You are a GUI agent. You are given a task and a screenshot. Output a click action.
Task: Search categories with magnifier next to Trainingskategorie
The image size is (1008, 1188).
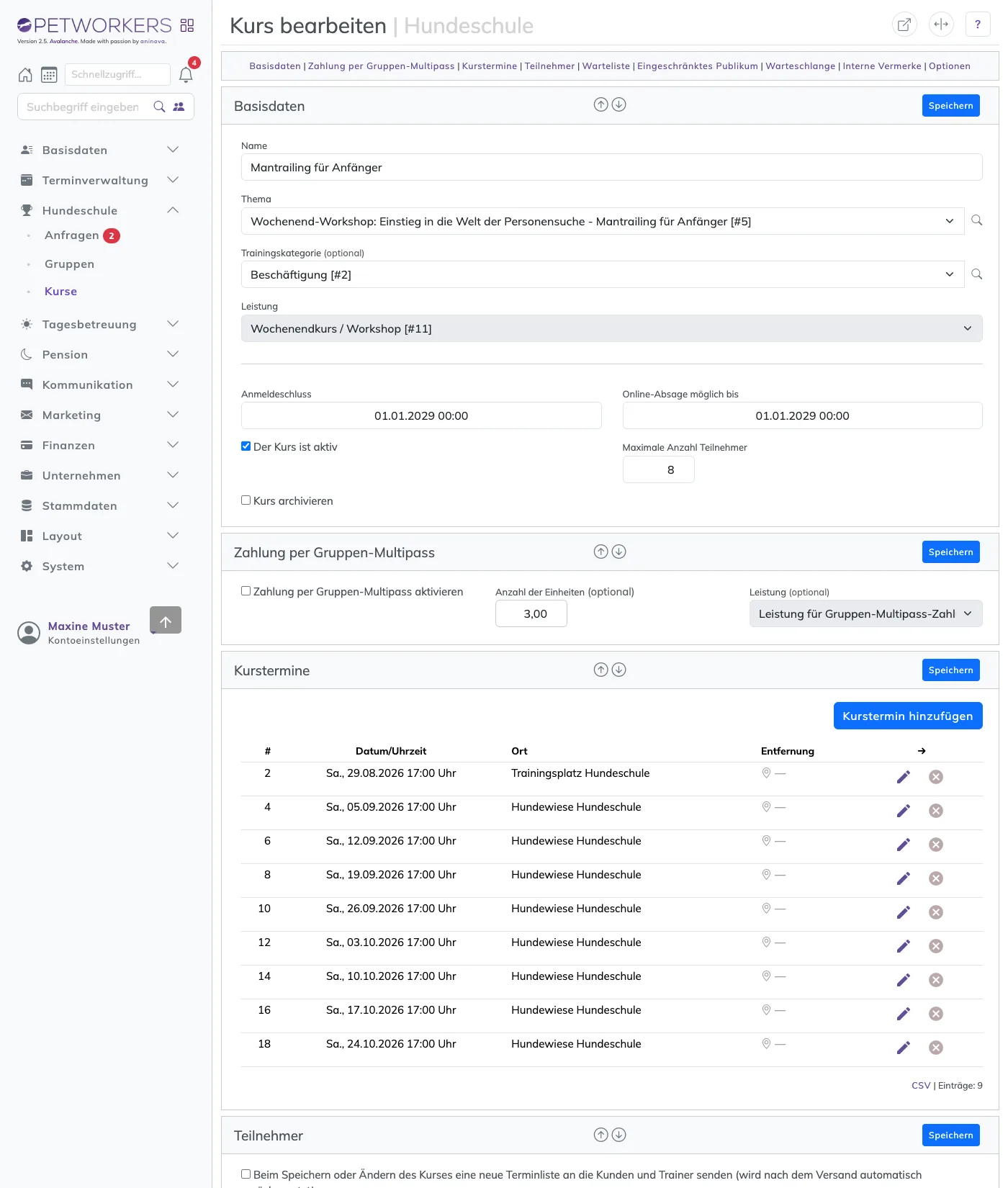coord(977,274)
